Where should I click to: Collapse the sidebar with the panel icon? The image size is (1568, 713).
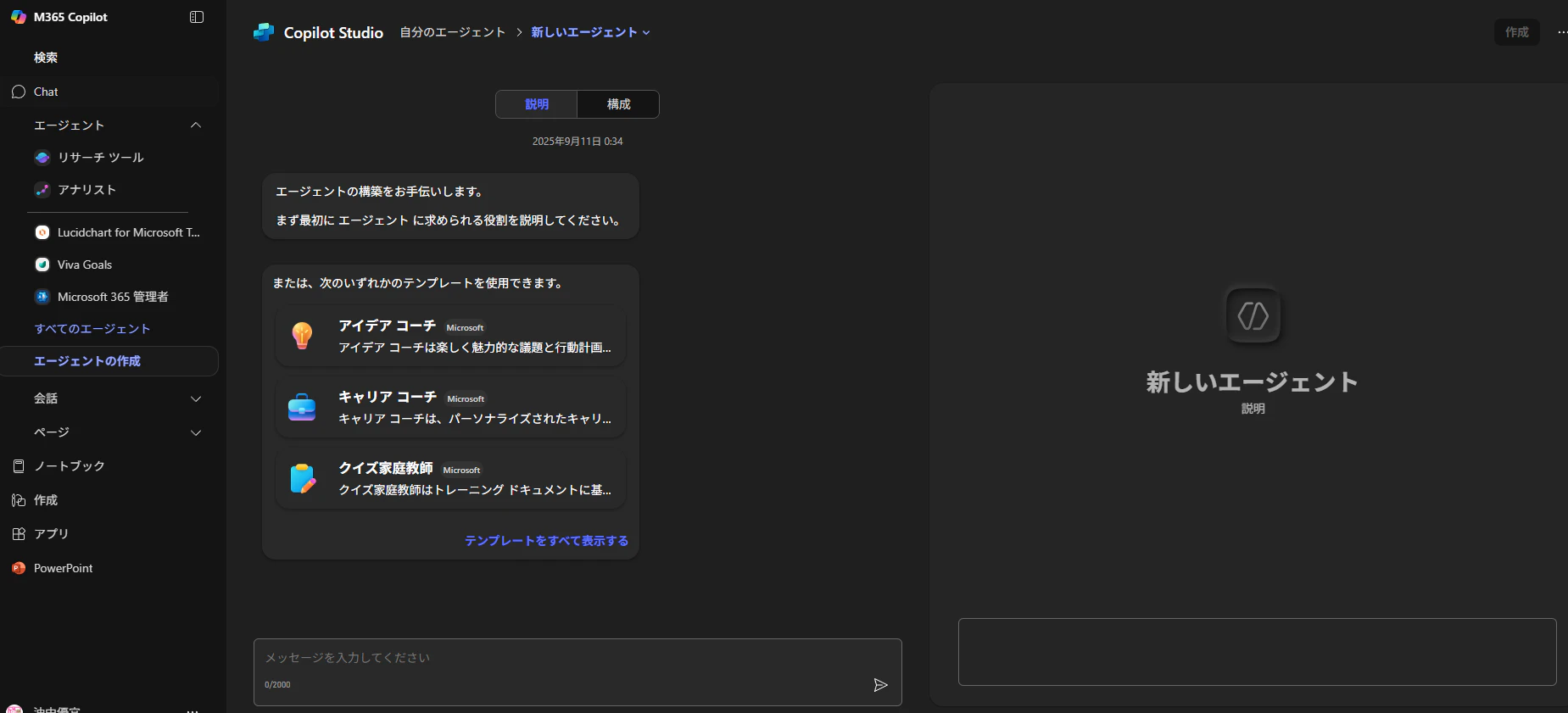(x=197, y=17)
